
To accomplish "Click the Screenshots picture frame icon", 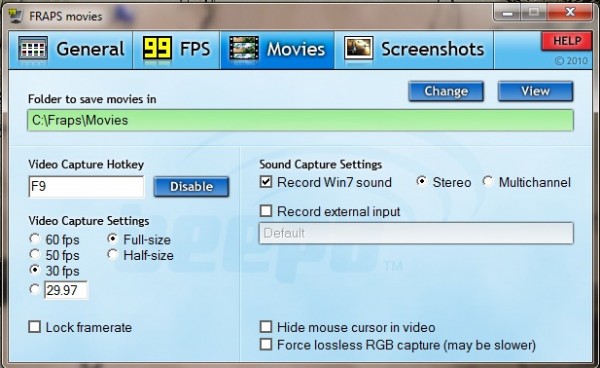I will pyautogui.click(x=358, y=49).
